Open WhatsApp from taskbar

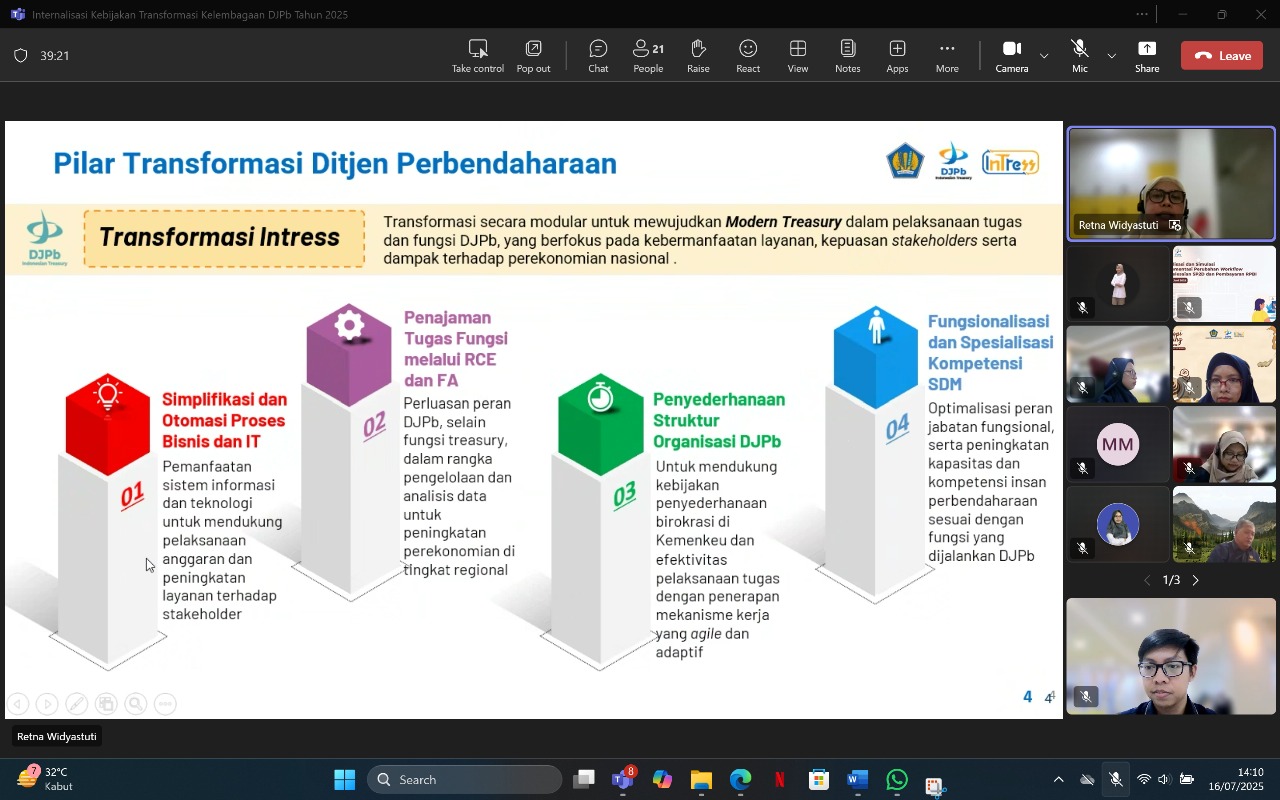click(897, 779)
